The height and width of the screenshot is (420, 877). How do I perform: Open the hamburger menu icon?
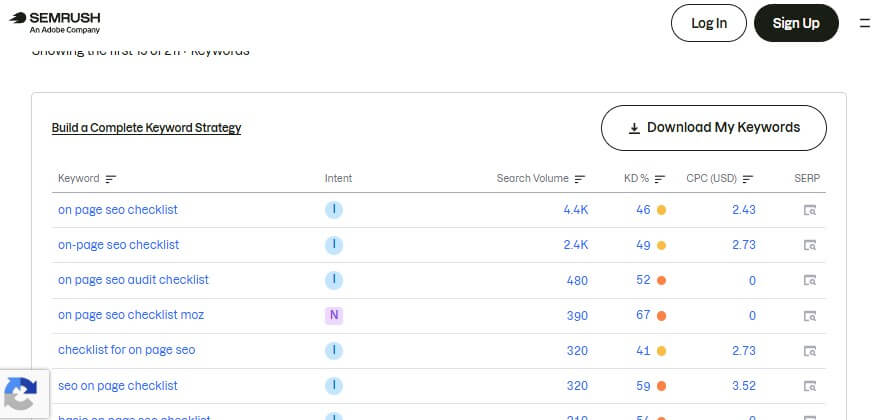coord(865,23)
